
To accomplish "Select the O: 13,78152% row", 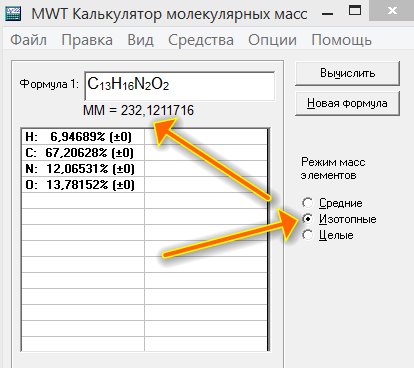I will tap(83, 185).
